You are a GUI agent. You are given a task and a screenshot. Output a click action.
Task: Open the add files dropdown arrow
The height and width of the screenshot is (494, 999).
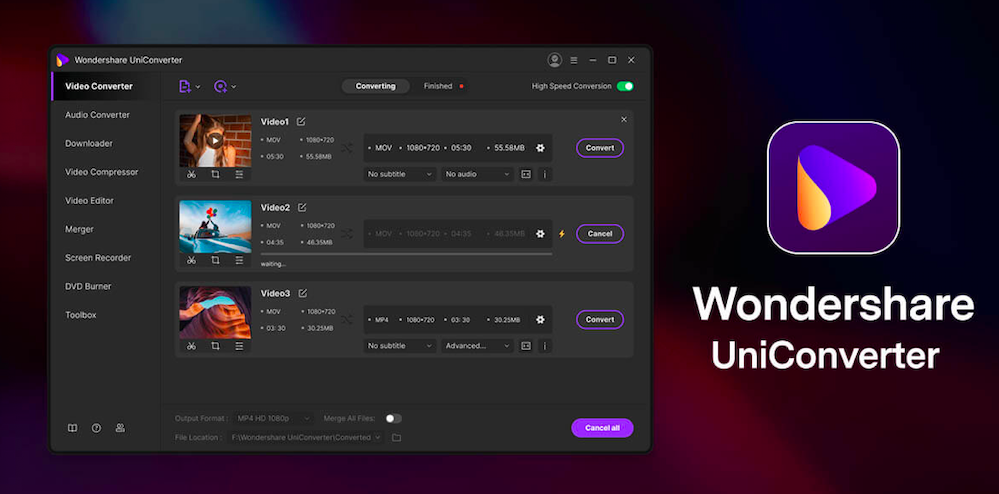point(198,87)
